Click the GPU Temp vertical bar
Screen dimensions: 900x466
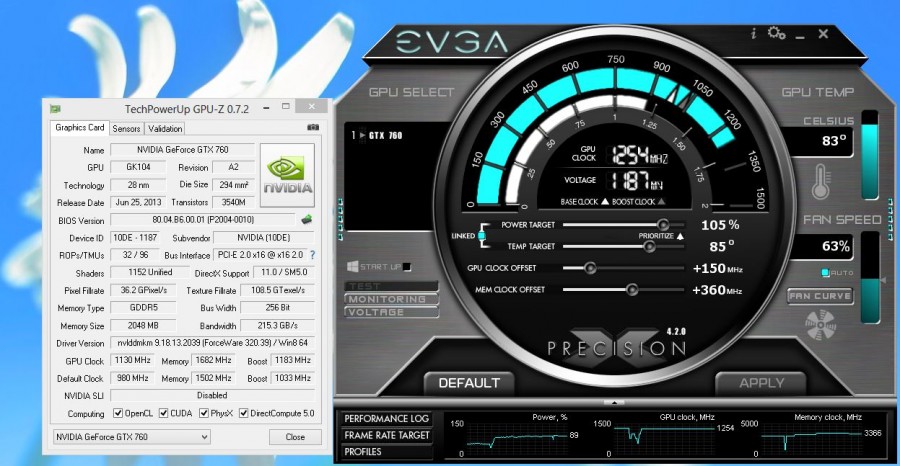pyautogui.click(x=870, y=155)
